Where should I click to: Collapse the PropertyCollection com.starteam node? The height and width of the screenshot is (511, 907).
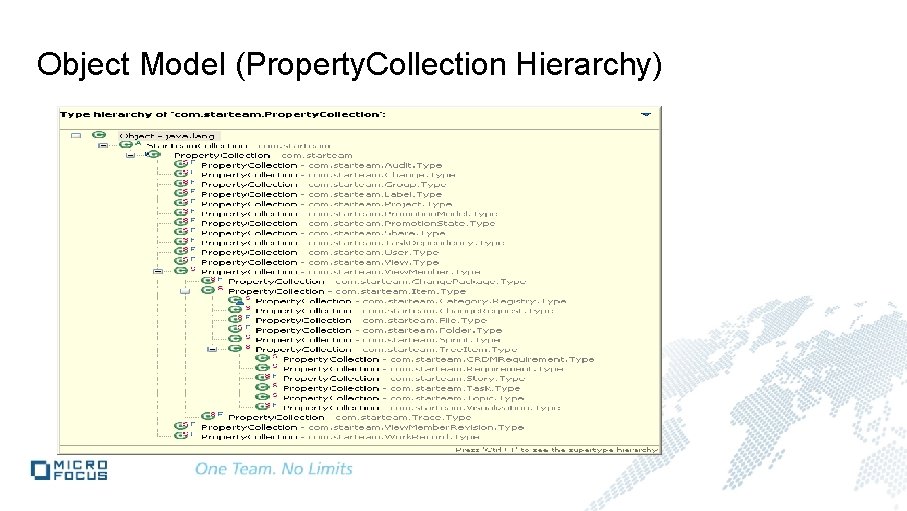point(130,155)
